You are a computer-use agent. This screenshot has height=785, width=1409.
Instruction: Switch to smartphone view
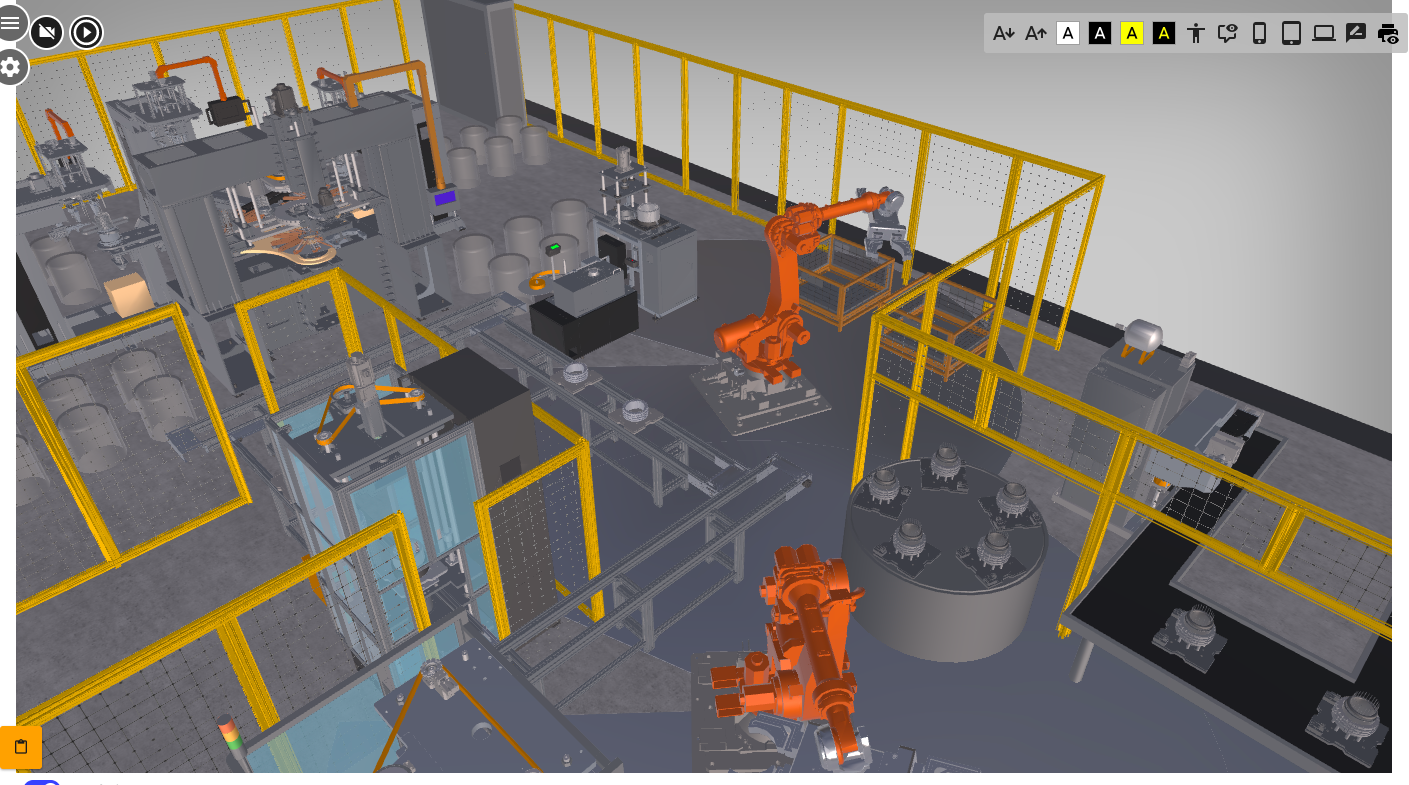pos(1260,33)
